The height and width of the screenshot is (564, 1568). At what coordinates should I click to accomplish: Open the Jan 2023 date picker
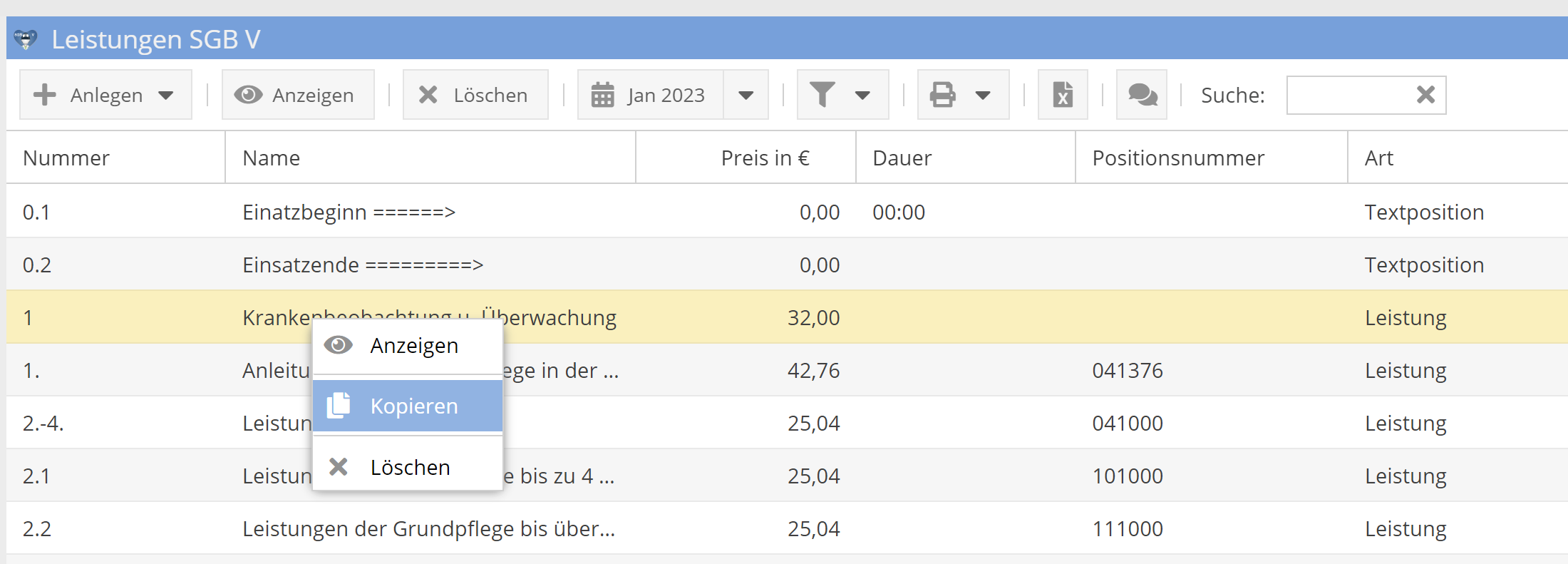[x=650, y=95]
